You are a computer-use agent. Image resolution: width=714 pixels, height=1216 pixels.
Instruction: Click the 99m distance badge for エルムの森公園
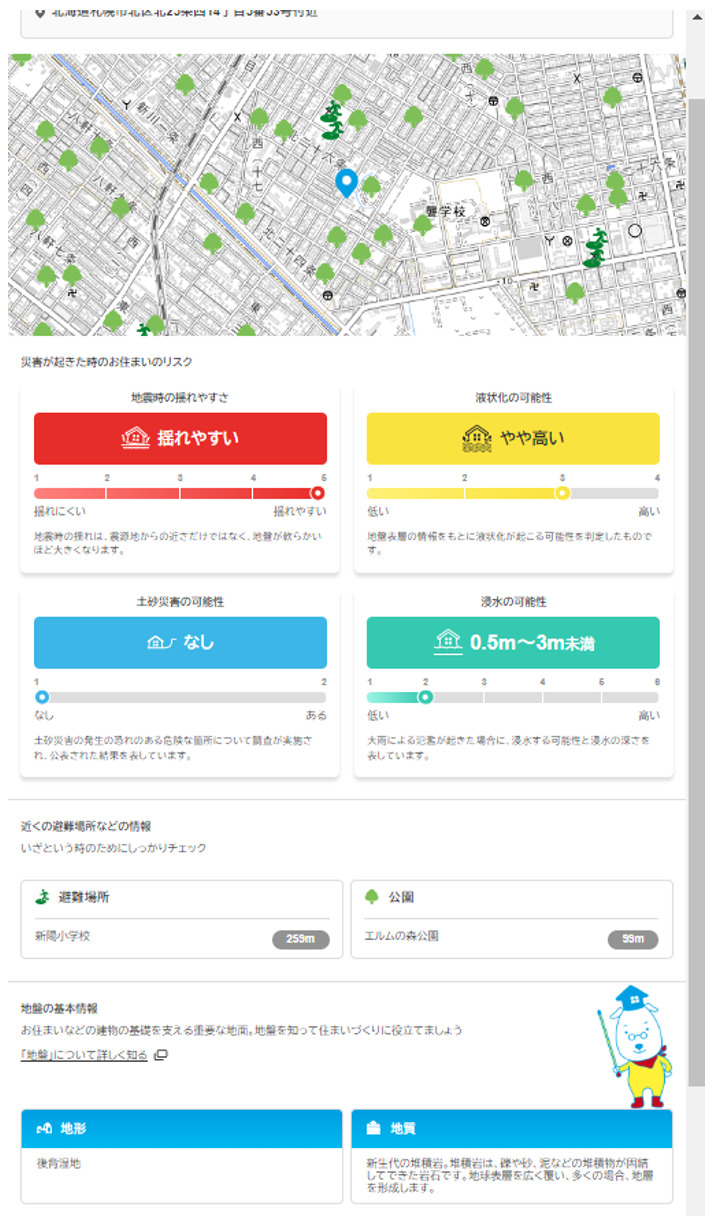(632, 939)
